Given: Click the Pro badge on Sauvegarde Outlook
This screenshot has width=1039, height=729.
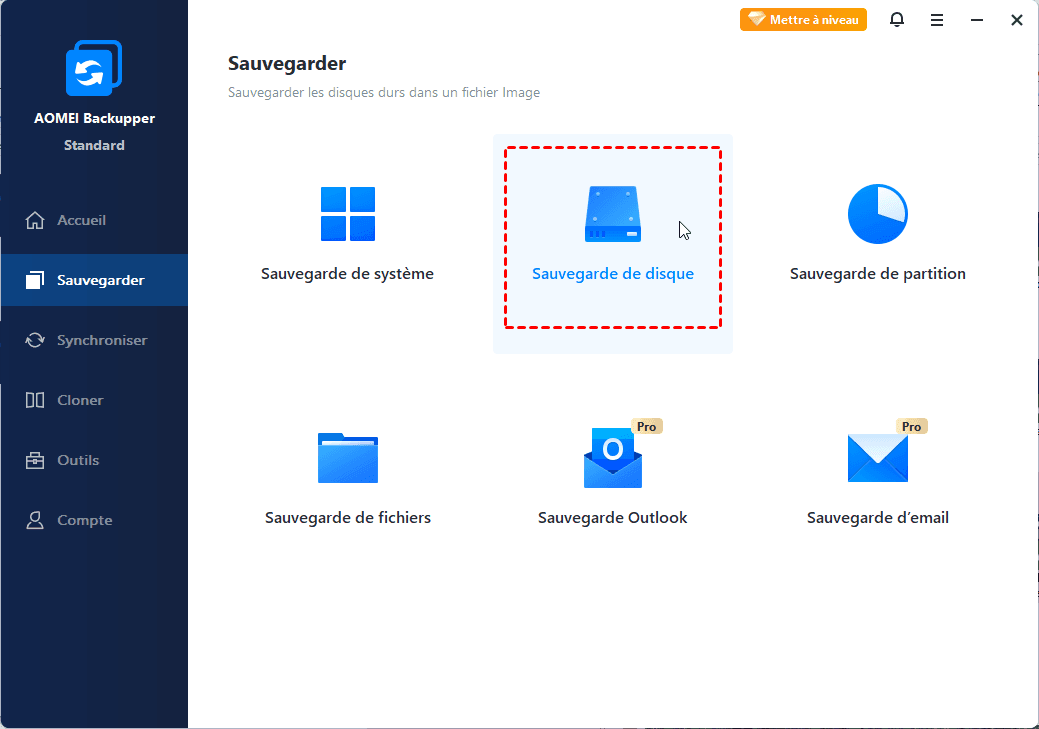Looking at the screenshot, I should coord(647,427).
